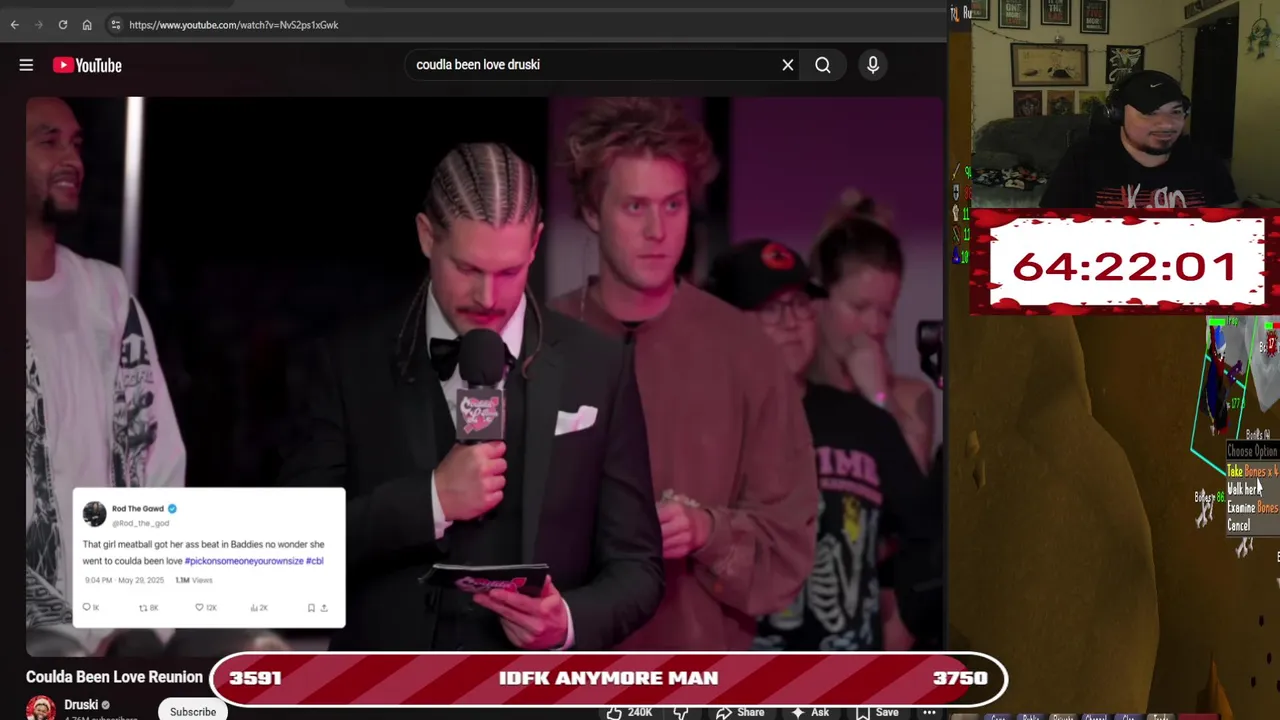Run search with the magnifier button
1280x720 pixels.
pyautogui.click(x=823, y=65)
